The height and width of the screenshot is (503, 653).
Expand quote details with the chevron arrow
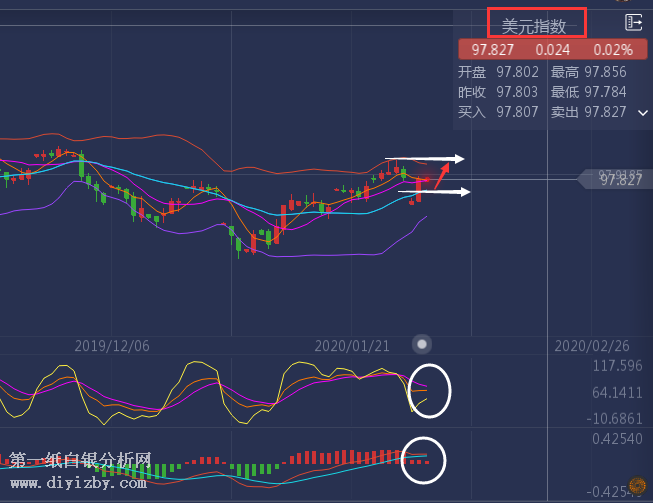(x=642, y=113)
